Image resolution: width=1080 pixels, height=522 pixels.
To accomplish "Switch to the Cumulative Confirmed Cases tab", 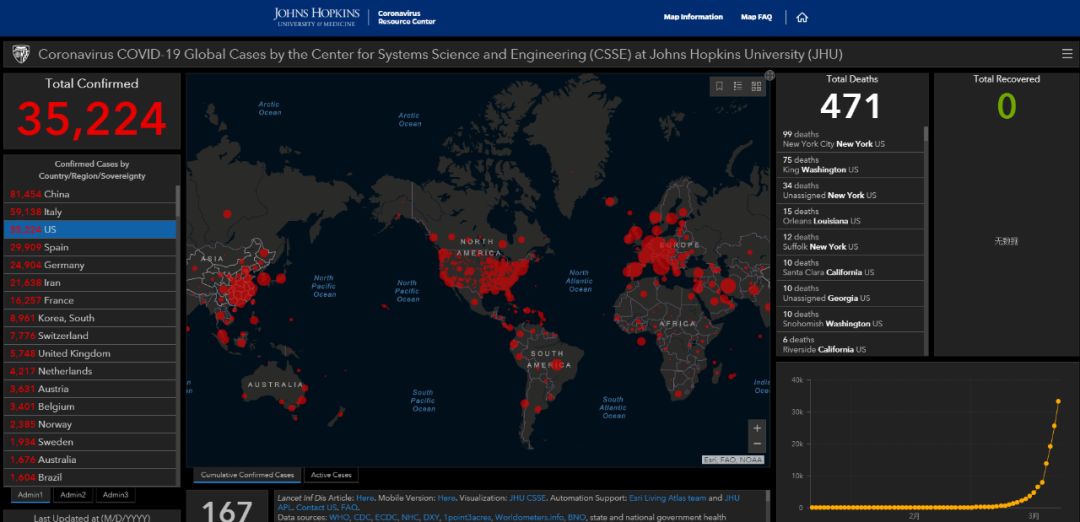I will [247, 475].
